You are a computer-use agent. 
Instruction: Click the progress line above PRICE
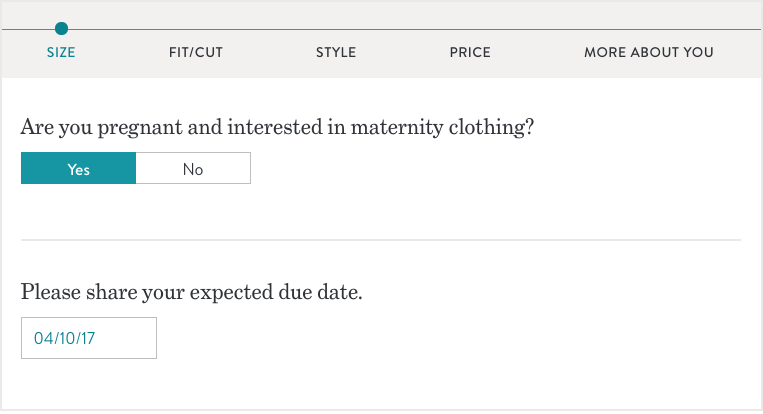(470, 29)
